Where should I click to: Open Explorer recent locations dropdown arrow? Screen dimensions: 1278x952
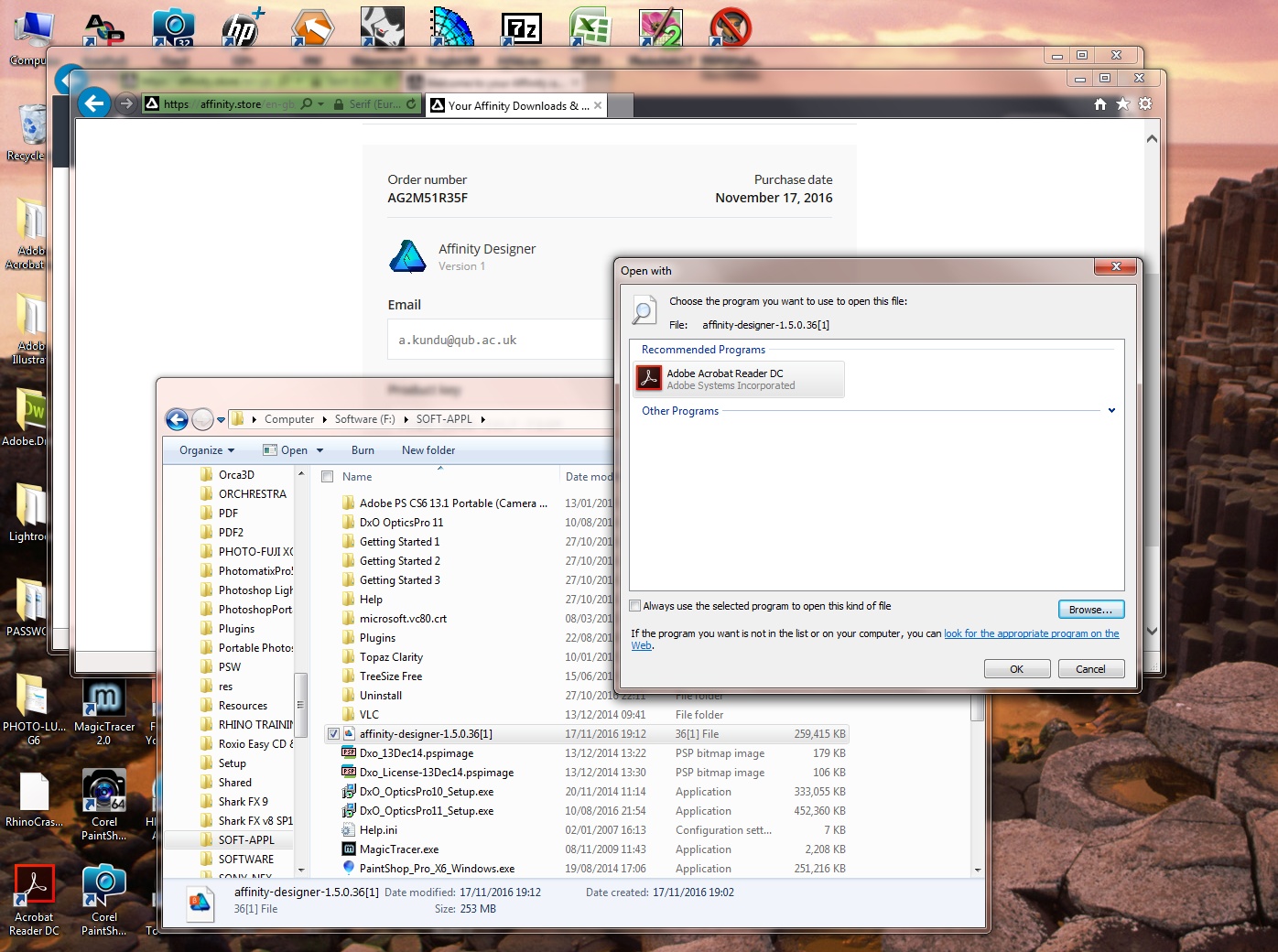point(221,420)
